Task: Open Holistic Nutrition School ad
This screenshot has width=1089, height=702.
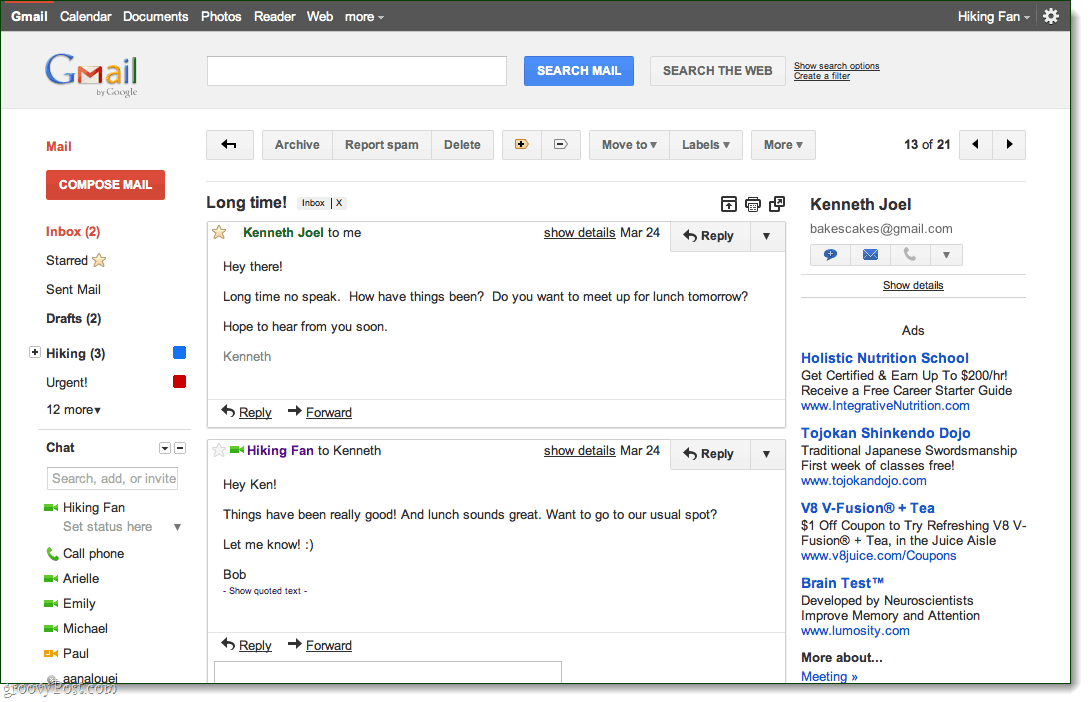Action: click(x=885, y=358)
